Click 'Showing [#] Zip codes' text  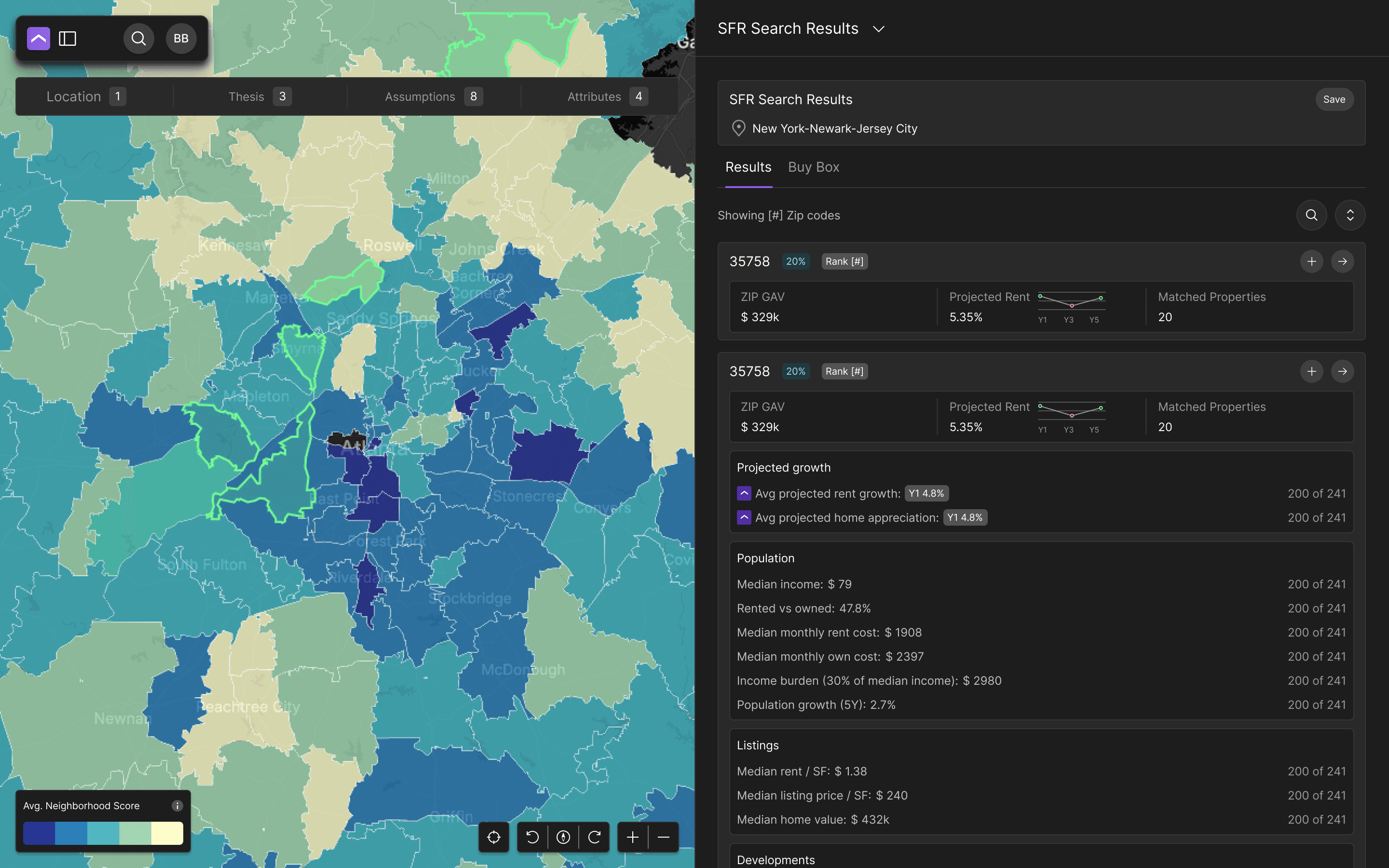778,215
